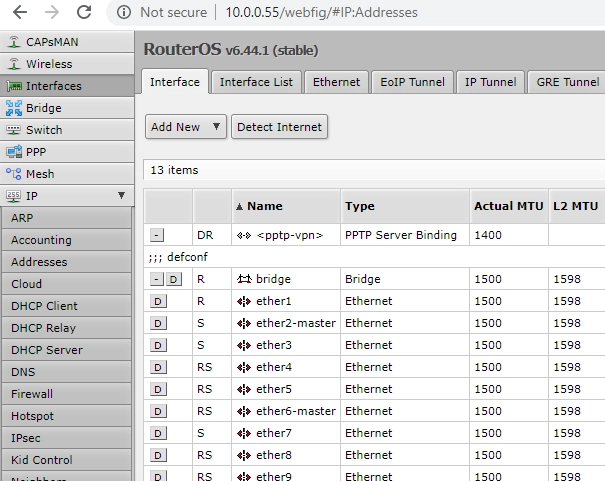Screen dimensions: 605x481
Task: Click the browser forward arrow
Action: (52, 12)
